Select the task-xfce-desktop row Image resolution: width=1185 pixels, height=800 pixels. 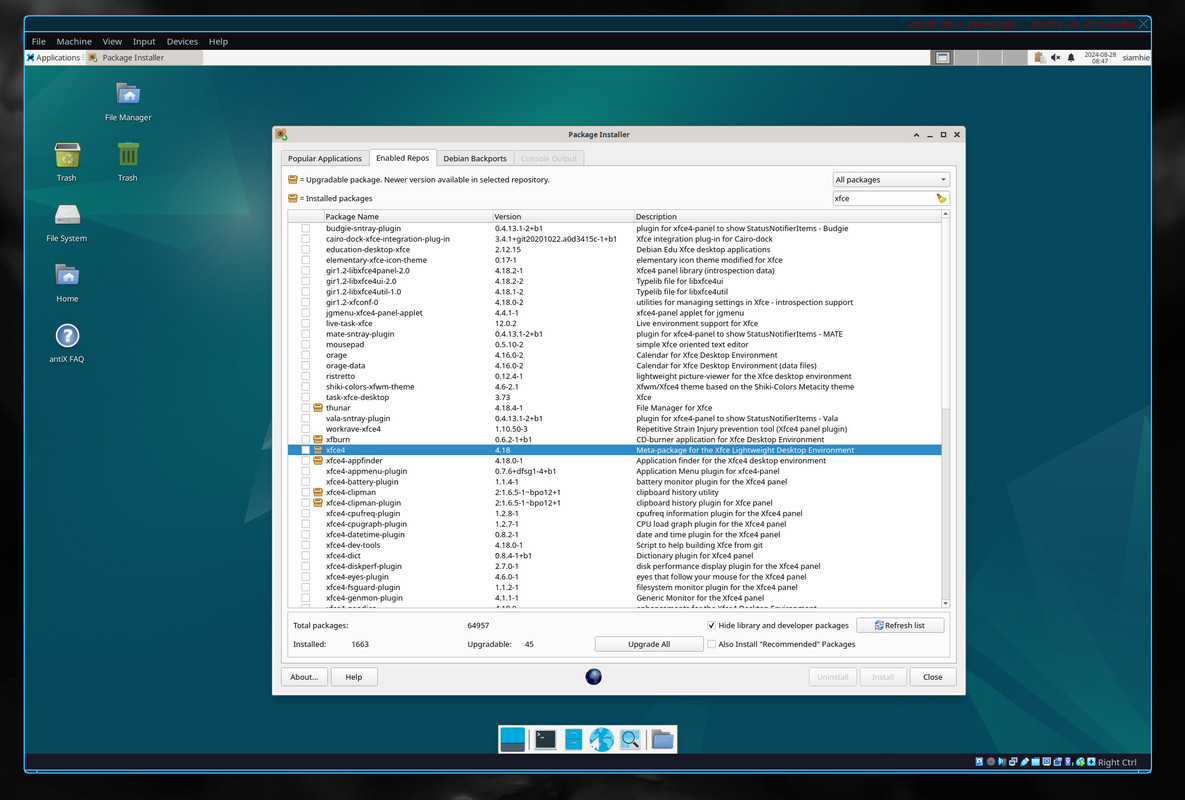614,397
